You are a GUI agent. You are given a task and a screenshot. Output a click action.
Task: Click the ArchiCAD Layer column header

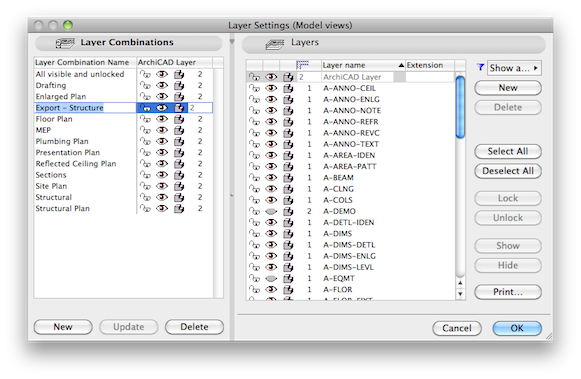[x=174, y=62]
